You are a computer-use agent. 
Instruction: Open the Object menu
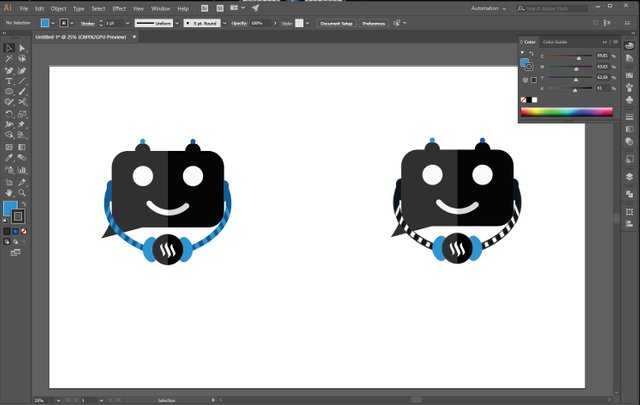pos(58,9)
